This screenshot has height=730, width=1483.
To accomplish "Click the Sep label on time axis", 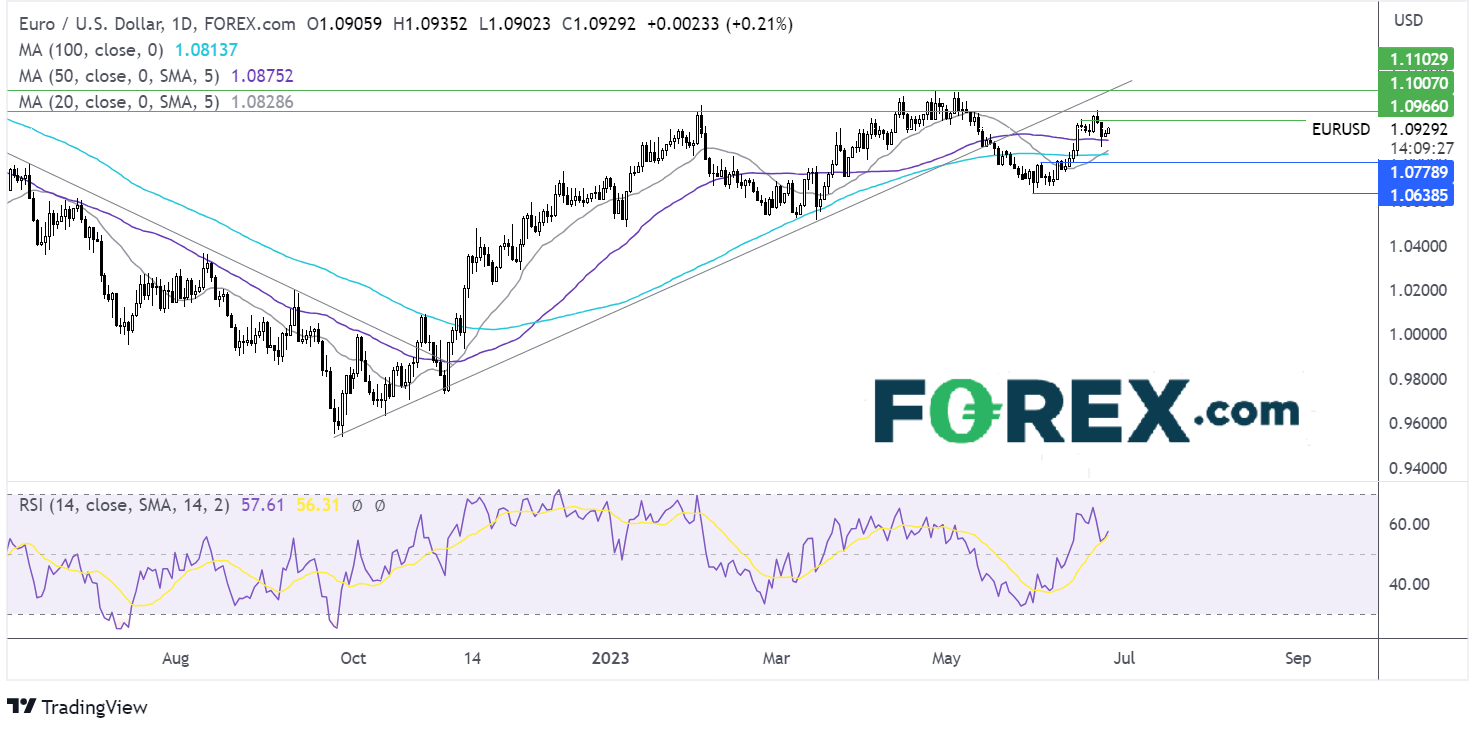I will click(1298, 659).
